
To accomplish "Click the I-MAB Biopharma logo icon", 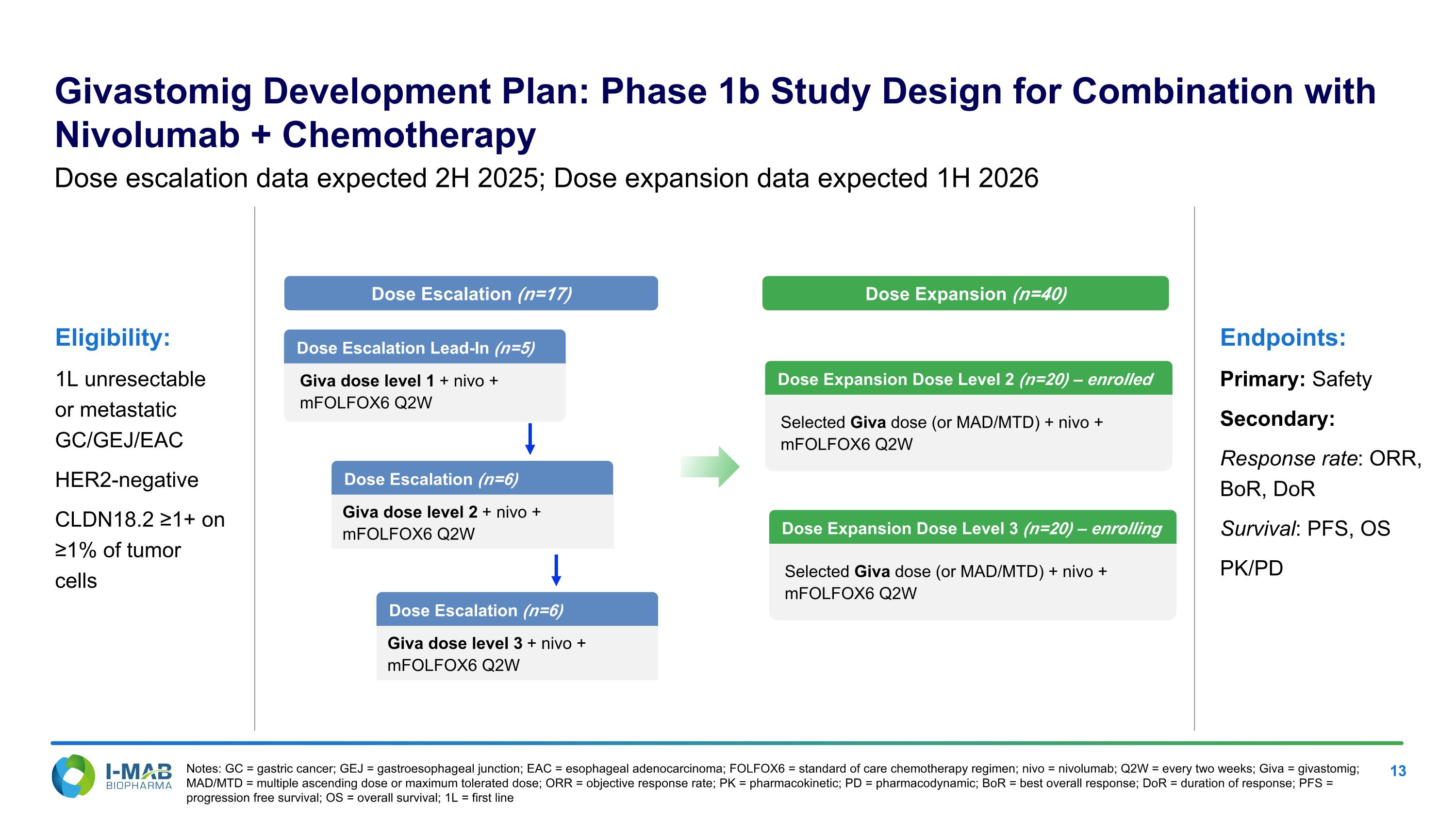I will click(73, 777).
